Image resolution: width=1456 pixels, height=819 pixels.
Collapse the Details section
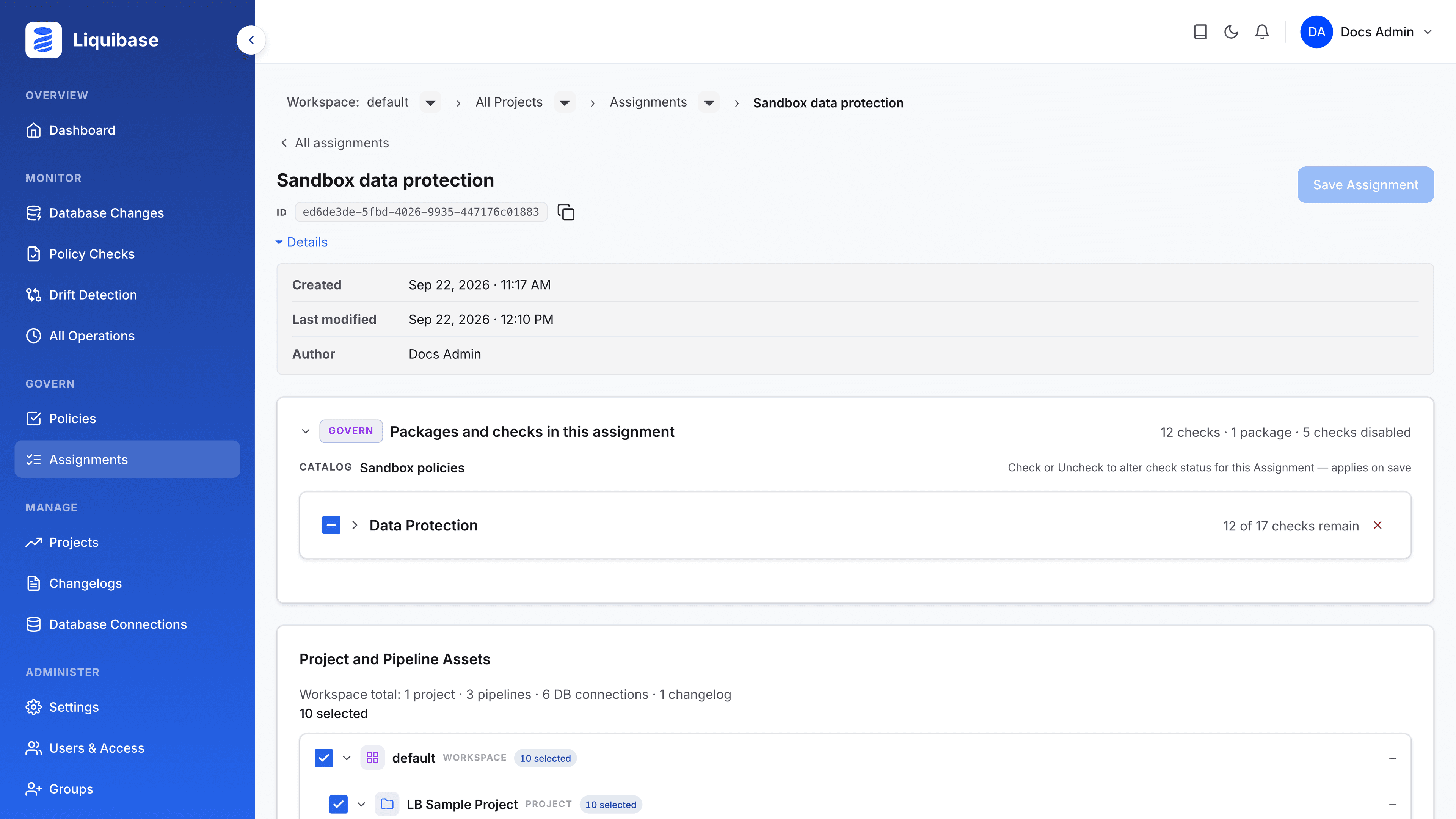(302, 243)
